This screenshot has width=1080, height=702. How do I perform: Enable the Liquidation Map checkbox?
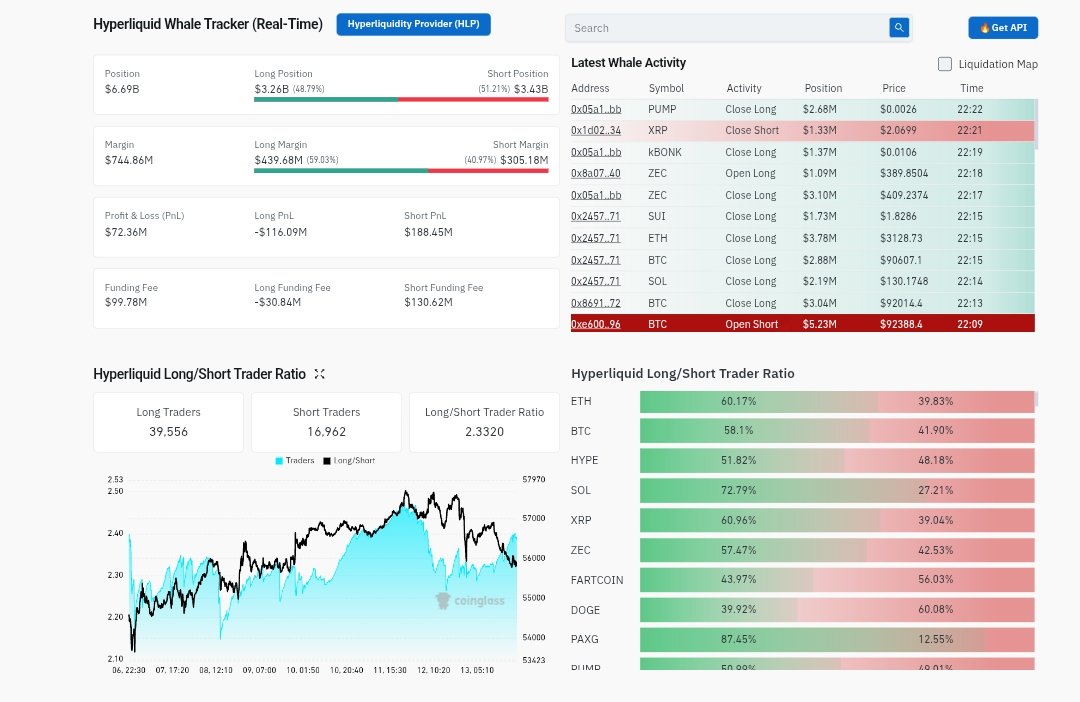click(945, 64)
